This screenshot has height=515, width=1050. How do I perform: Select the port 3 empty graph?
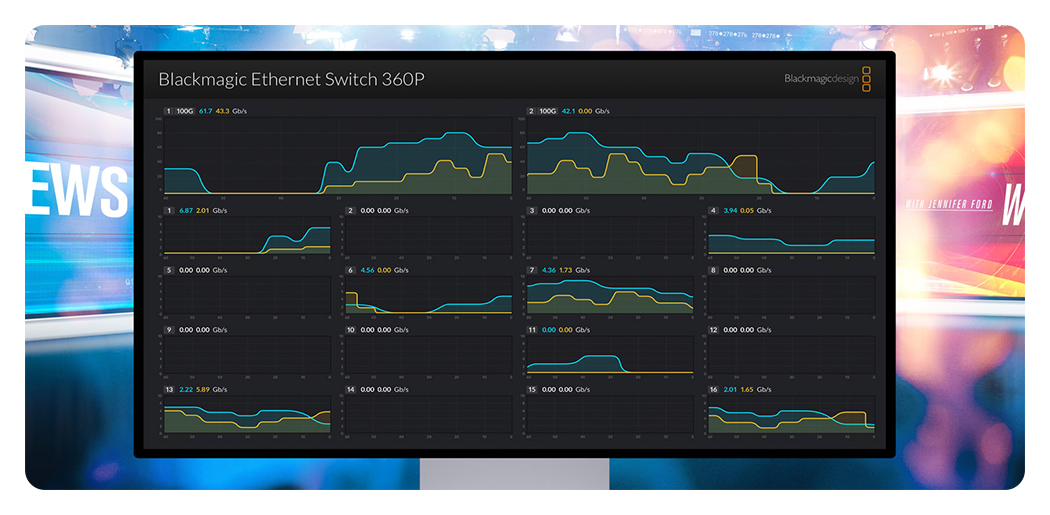pos(610,235)
